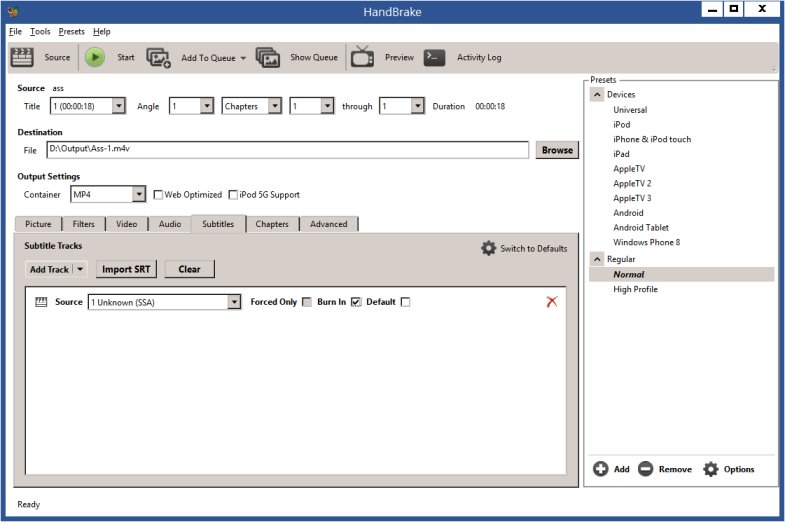This screenshot has height=522, width=785.
Task: Select the High Profile preset
Action: pos(635,289)
